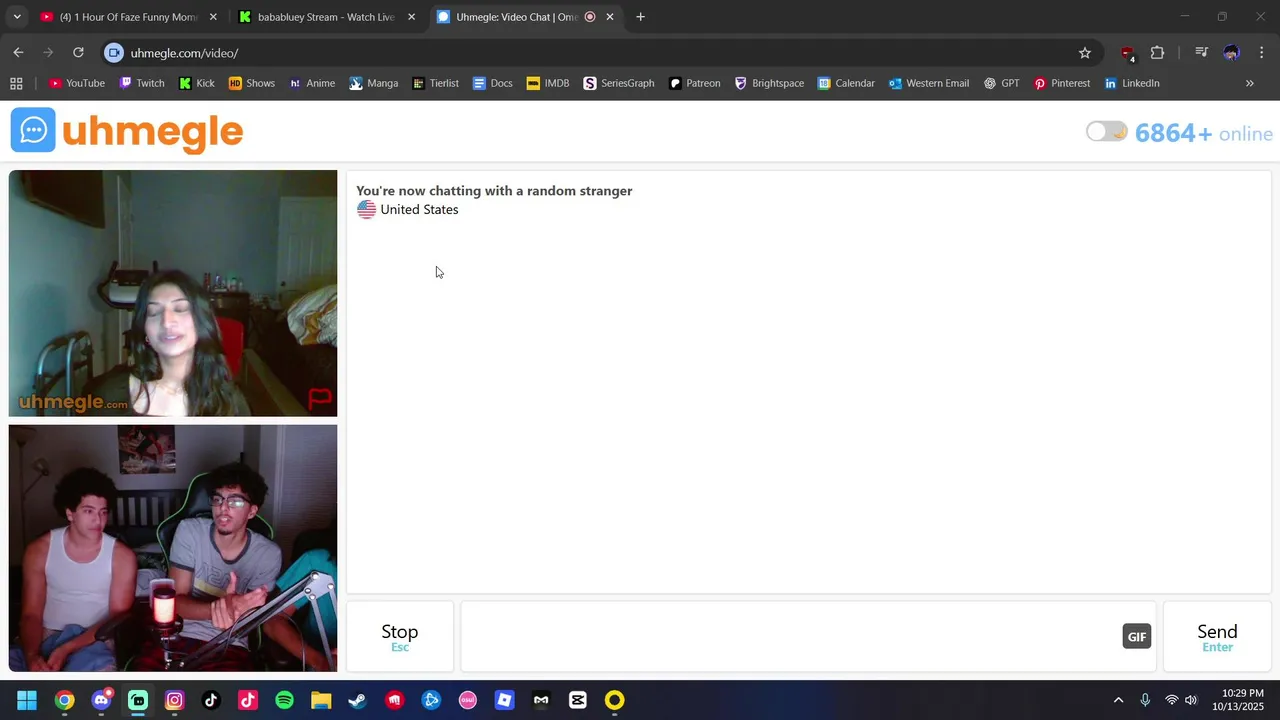The height and width of the screenshot is (720, 1280).
Task: Open the Extensions puzzle menu
Action: click(x=1158, y=53)
